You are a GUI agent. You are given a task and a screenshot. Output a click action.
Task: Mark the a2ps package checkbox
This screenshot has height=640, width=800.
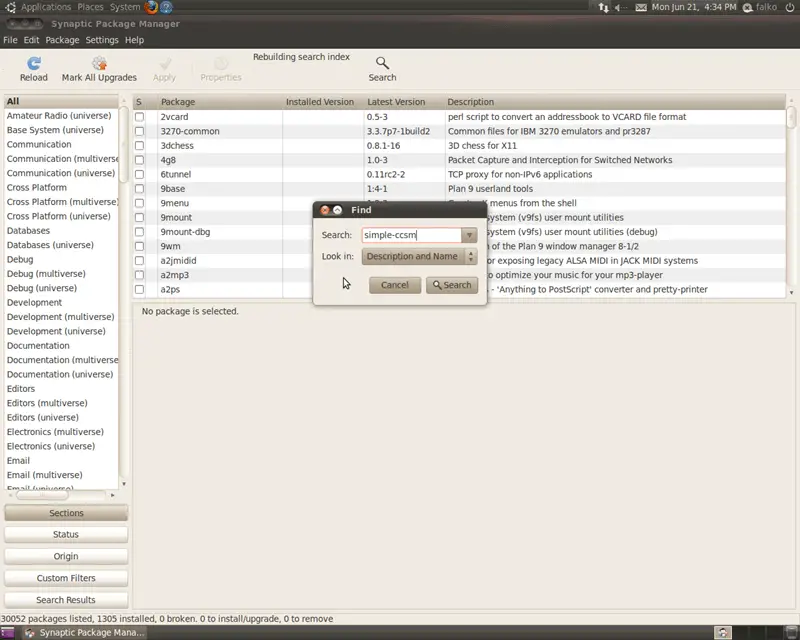139,289
